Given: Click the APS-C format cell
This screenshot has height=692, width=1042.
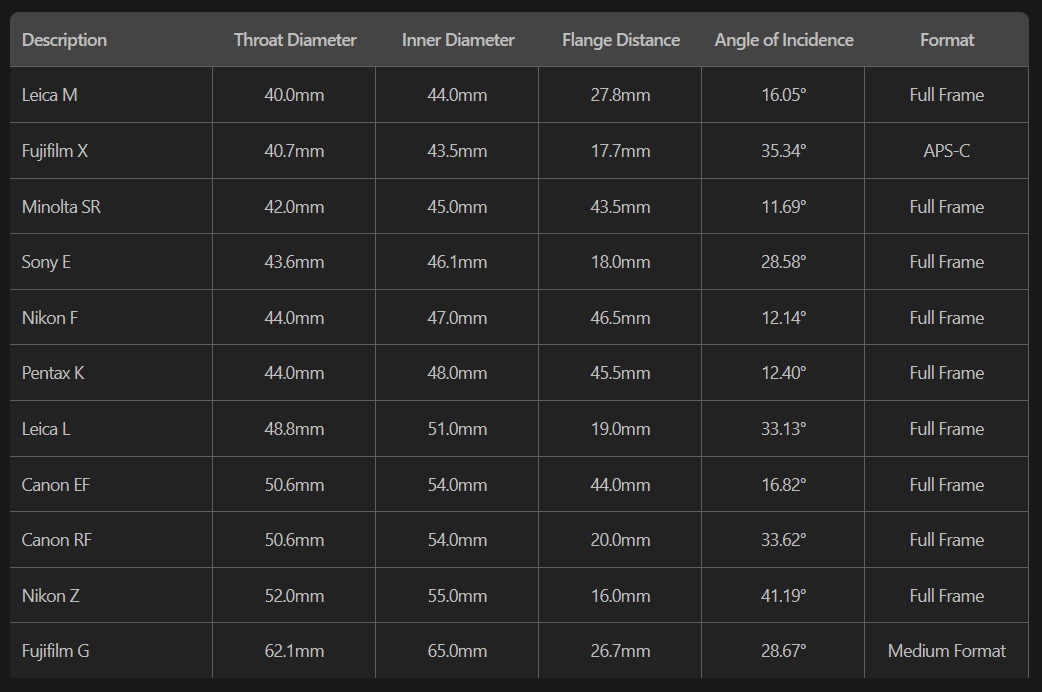Looking at the screenshot, I should [946, 151].
